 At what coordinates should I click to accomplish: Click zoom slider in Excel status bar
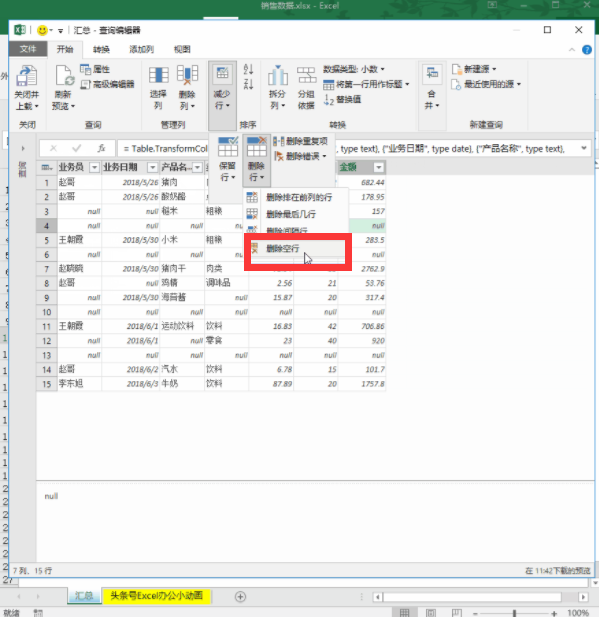[x=514, y=613]
